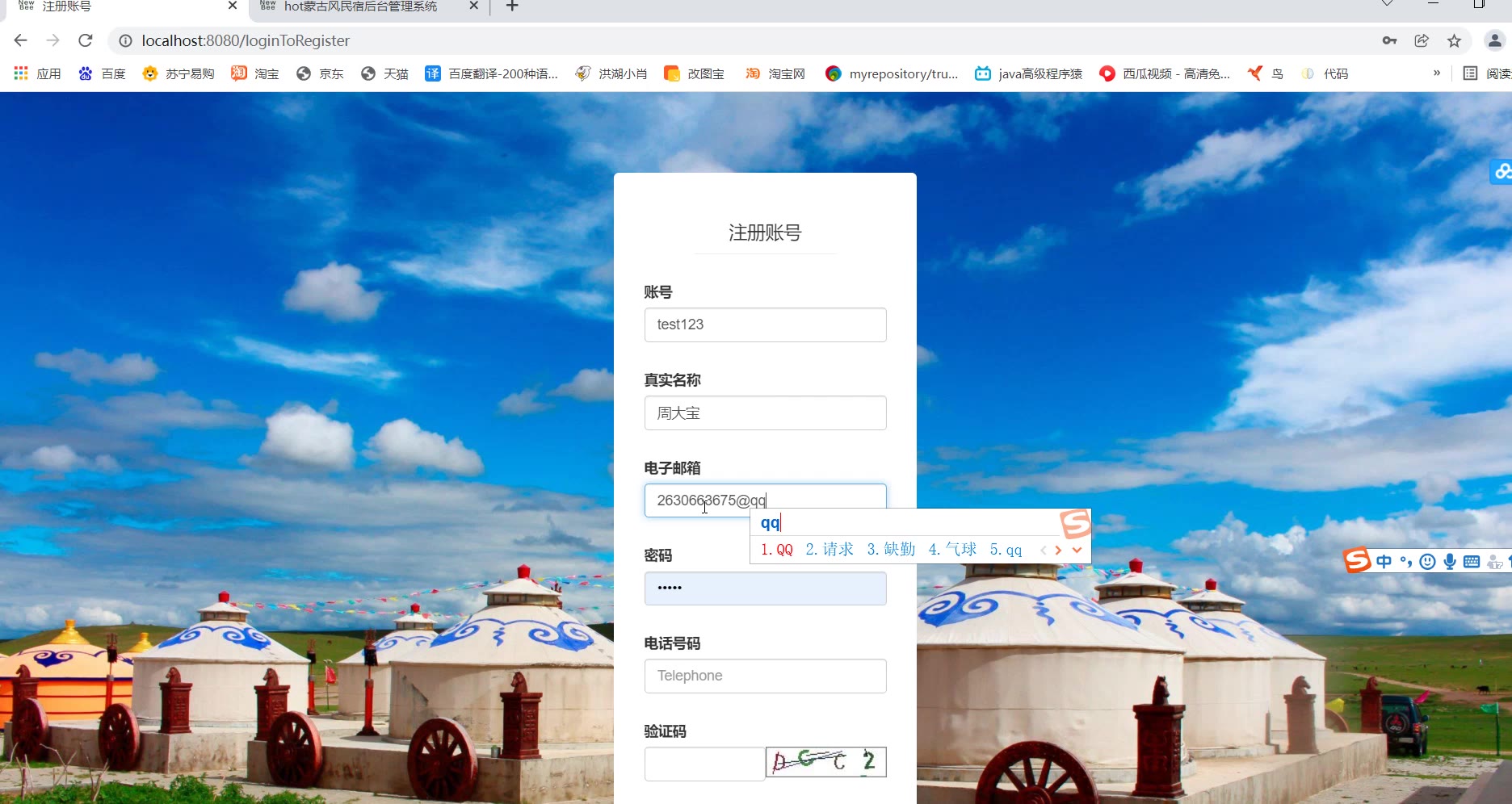1512x804 pixels.
Task: Open the 苏宁易购 bookmark
Action: click(x=178, y=73)
